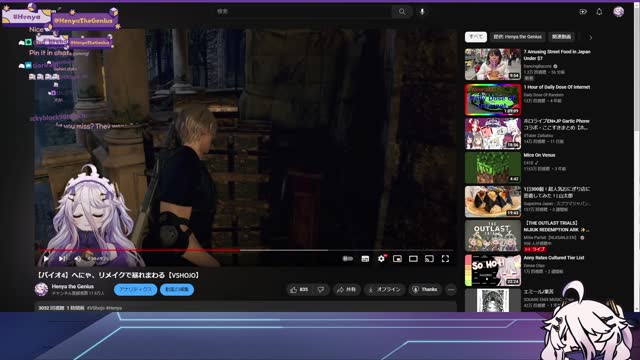Image resolution: width=640 pixels, height=360 pixels.
Task: Open player settings gear icon
Action: pyautogui.click(x=381, y=259)
